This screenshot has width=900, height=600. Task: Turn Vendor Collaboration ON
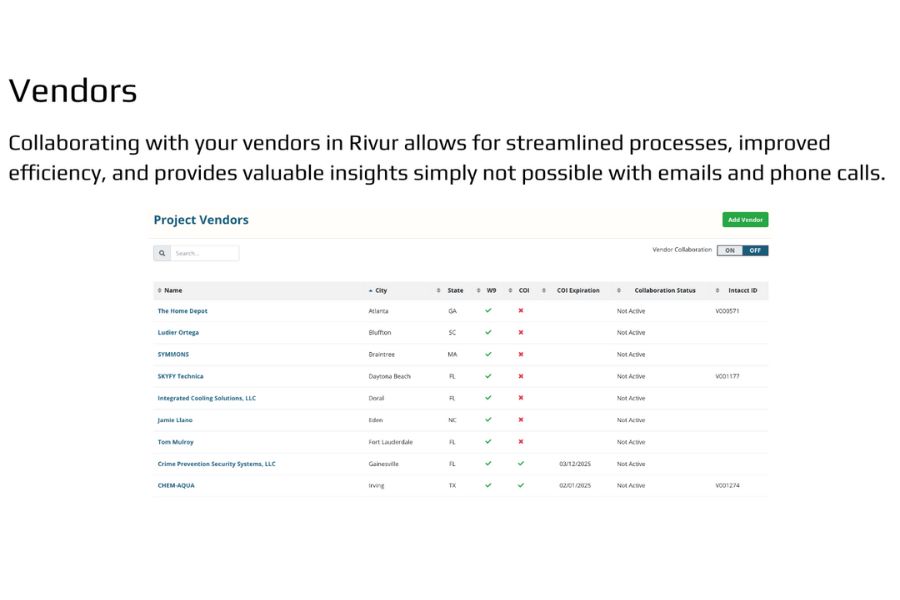click(x=730, y=250)
